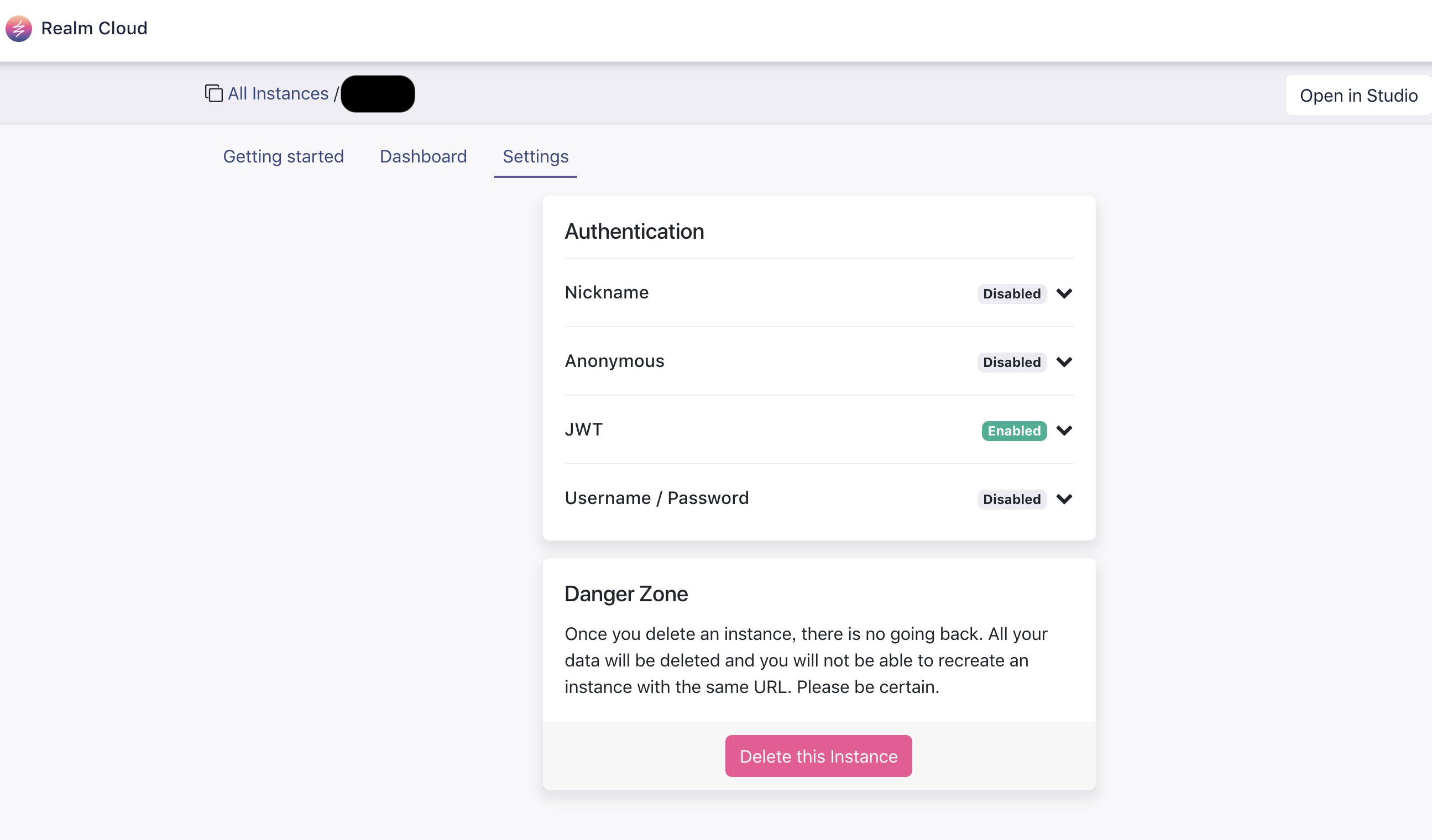Select the Settings tab

pyautogui.click(x=535, y=156)
